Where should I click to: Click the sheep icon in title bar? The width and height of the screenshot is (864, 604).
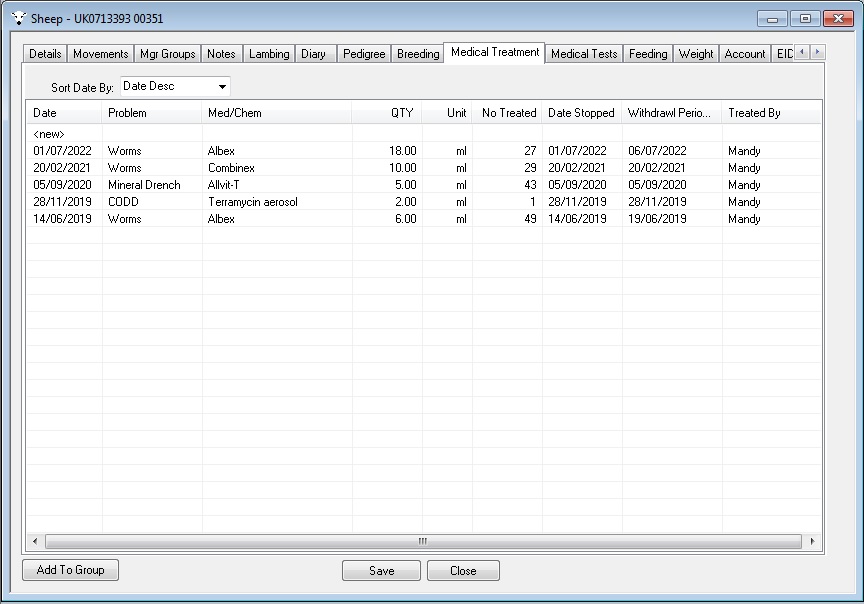click(x=19, y=18)
